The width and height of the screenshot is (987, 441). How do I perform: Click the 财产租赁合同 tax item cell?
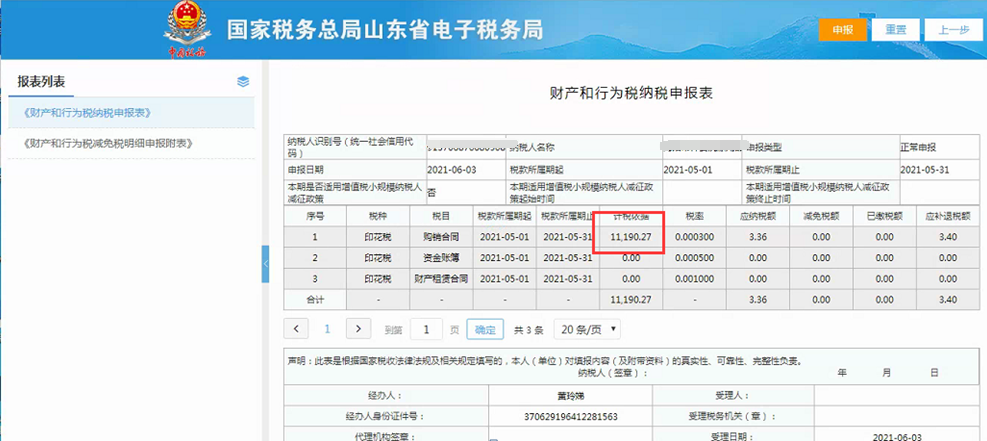pos(441,279)
